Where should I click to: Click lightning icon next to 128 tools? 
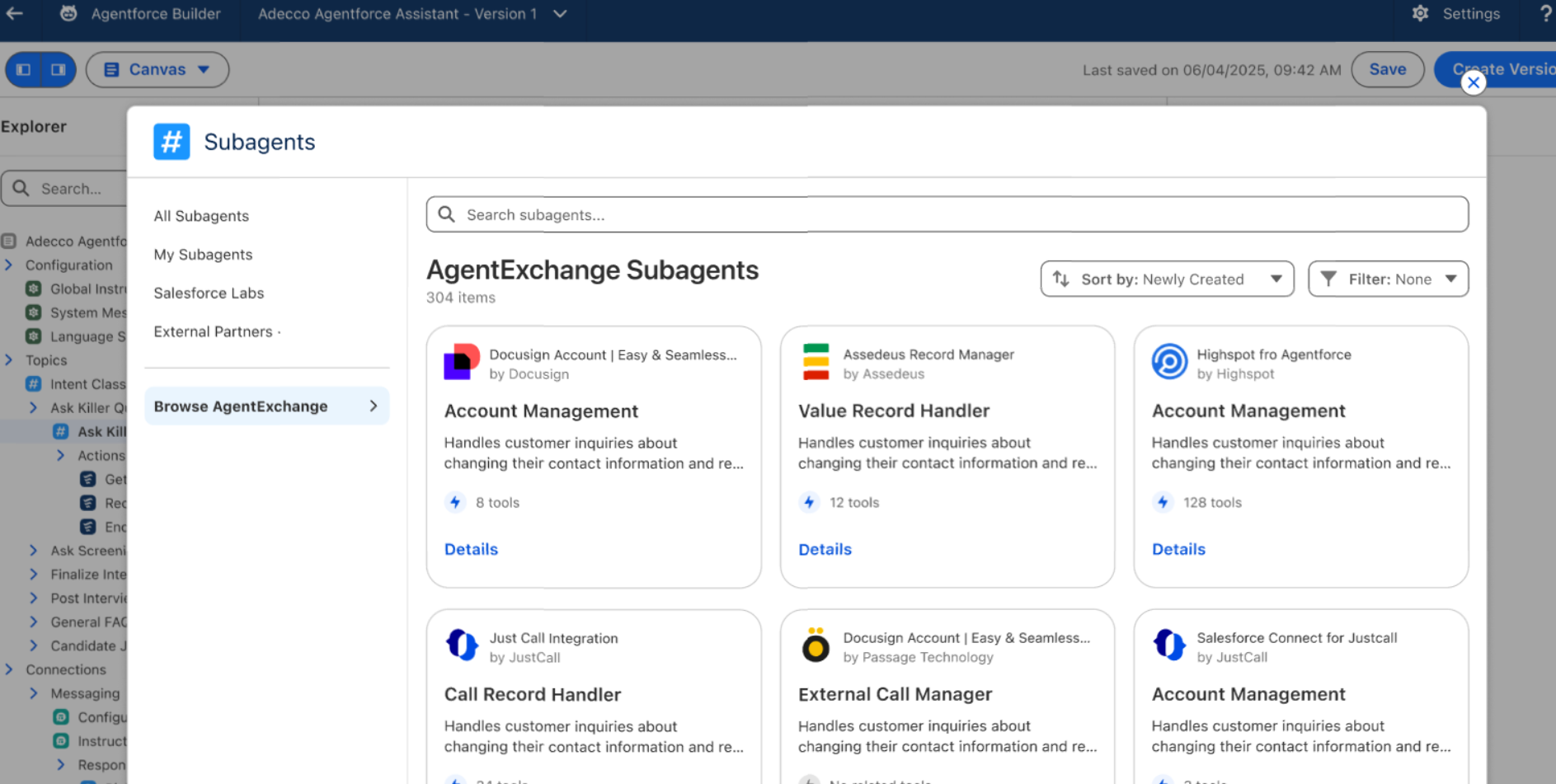1163,502
